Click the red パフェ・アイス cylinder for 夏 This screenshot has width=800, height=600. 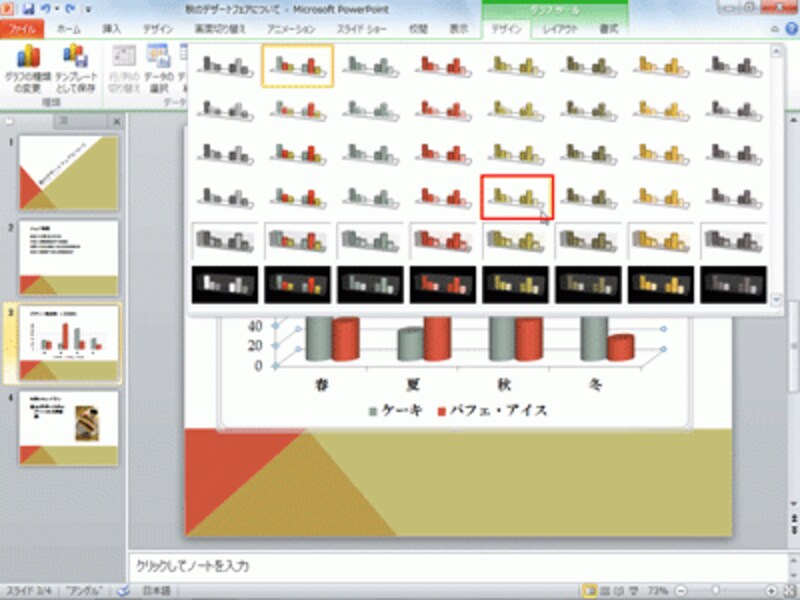[437, 338]
